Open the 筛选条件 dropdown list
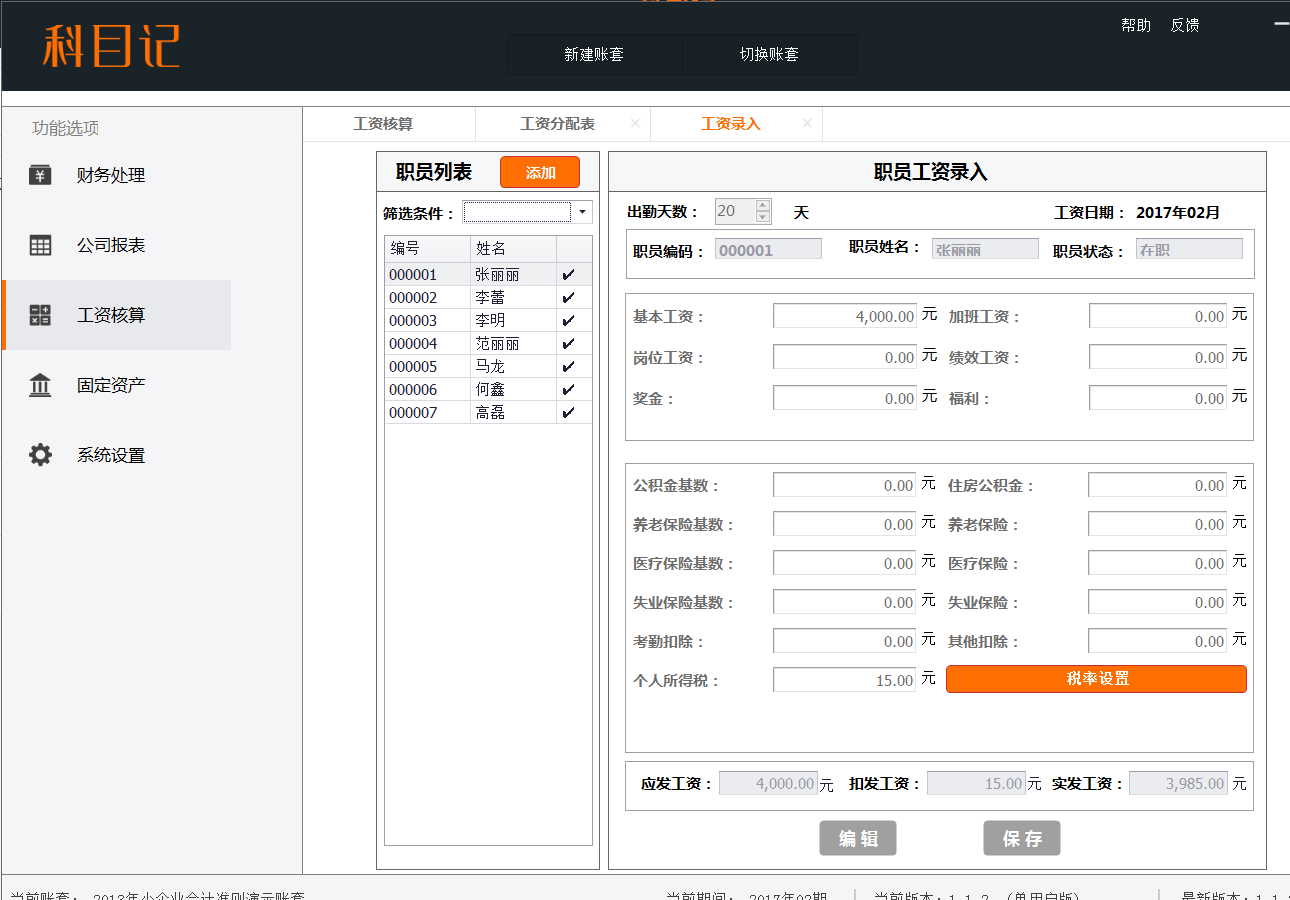Image resolution: width=1290 pixels, height=900 pixels. point(582,212)
